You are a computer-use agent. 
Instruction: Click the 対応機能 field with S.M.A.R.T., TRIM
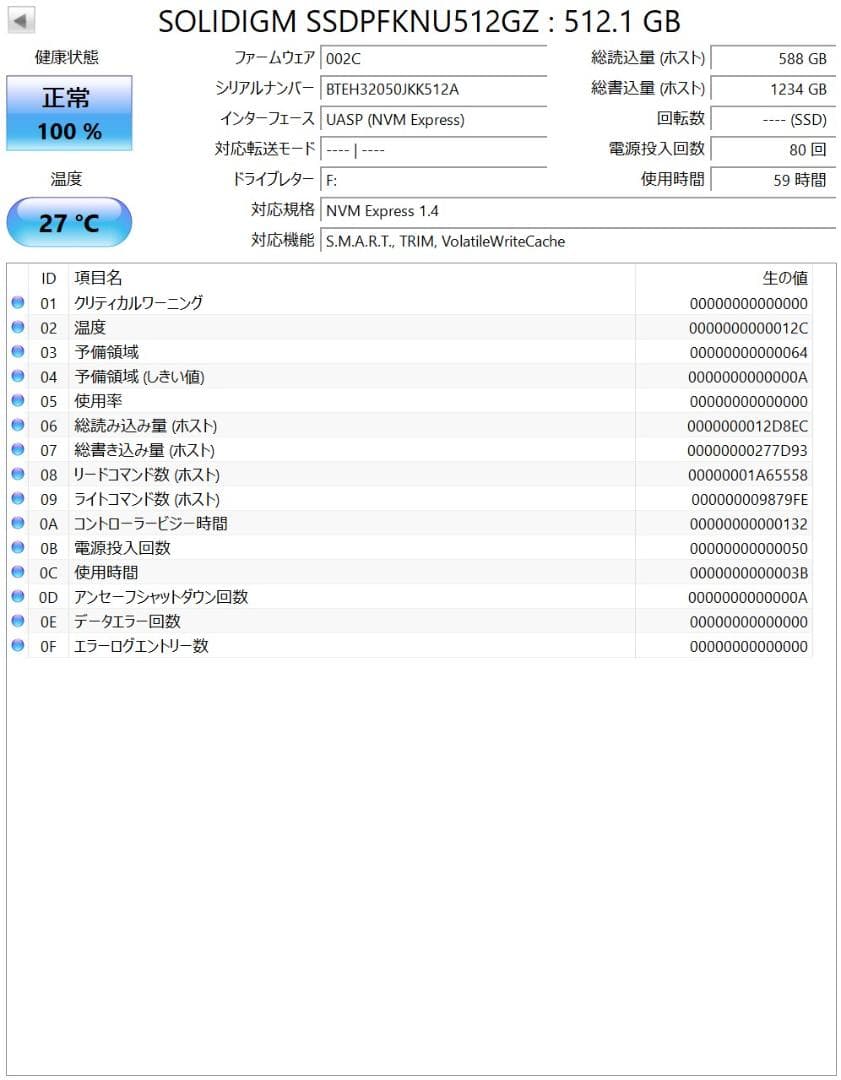(x=578, y=241)
